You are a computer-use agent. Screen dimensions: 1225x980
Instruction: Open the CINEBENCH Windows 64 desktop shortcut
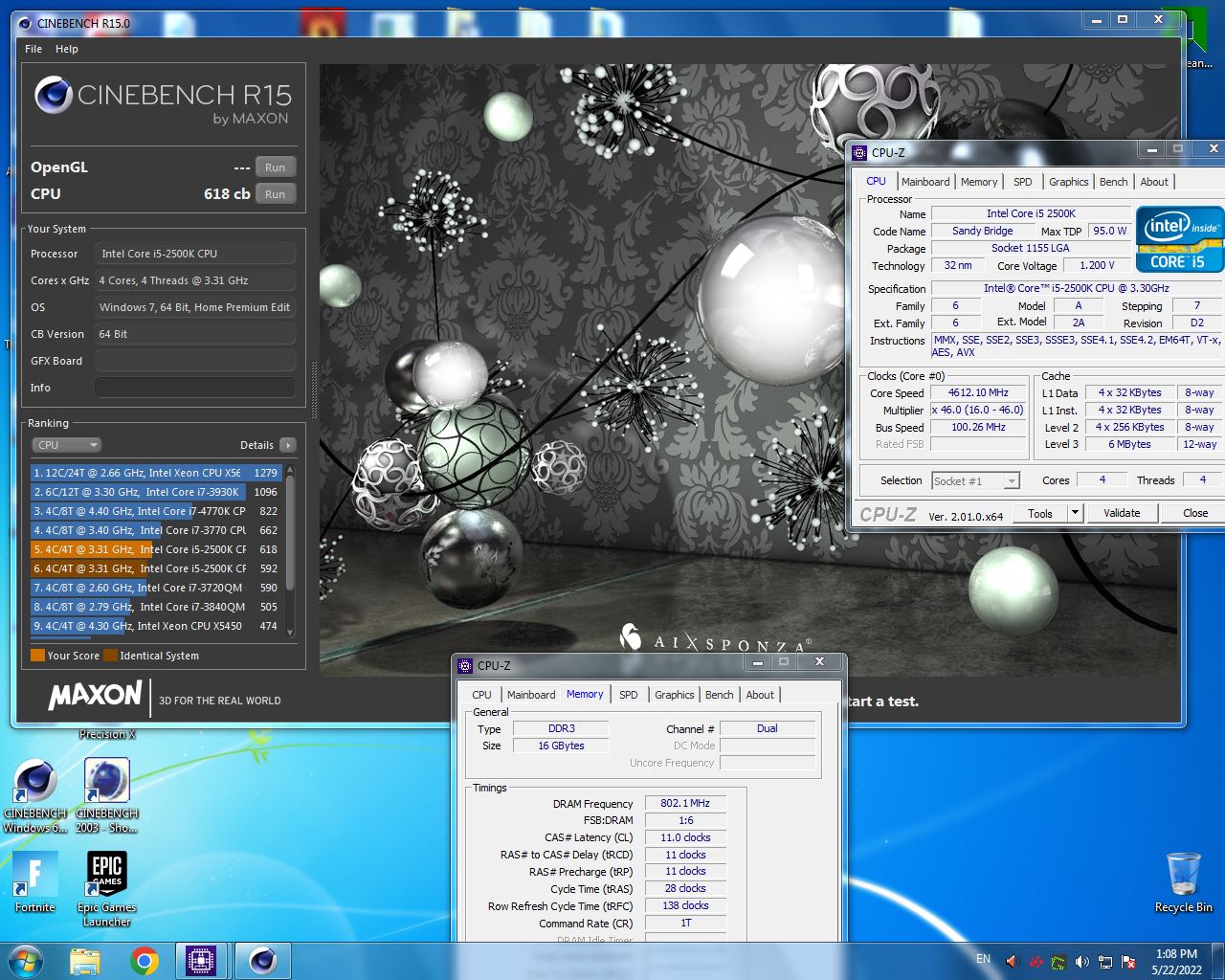click(35, 796)
